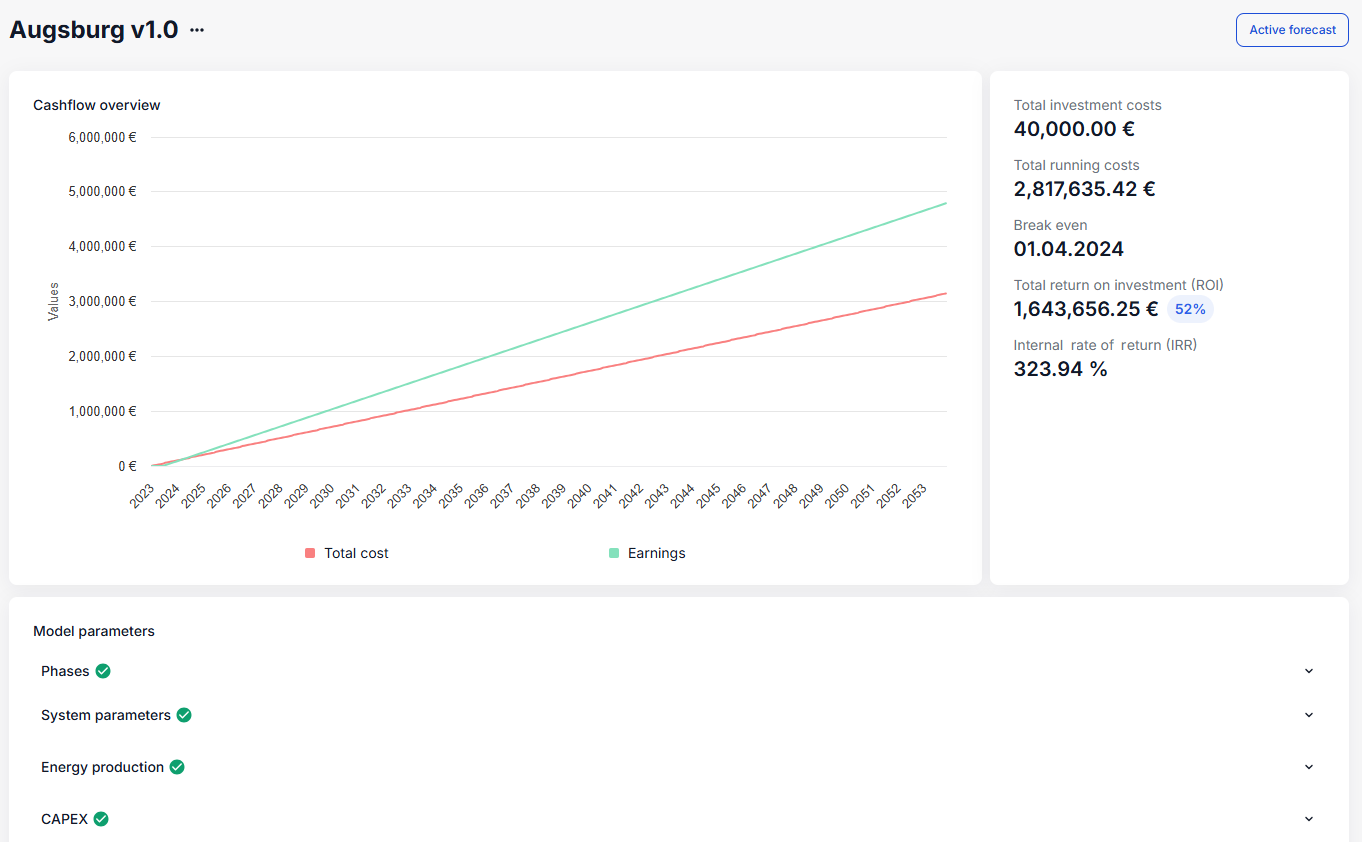Click the green checkmark next to Phases
1362x842 pixels.
click(103, 671)
